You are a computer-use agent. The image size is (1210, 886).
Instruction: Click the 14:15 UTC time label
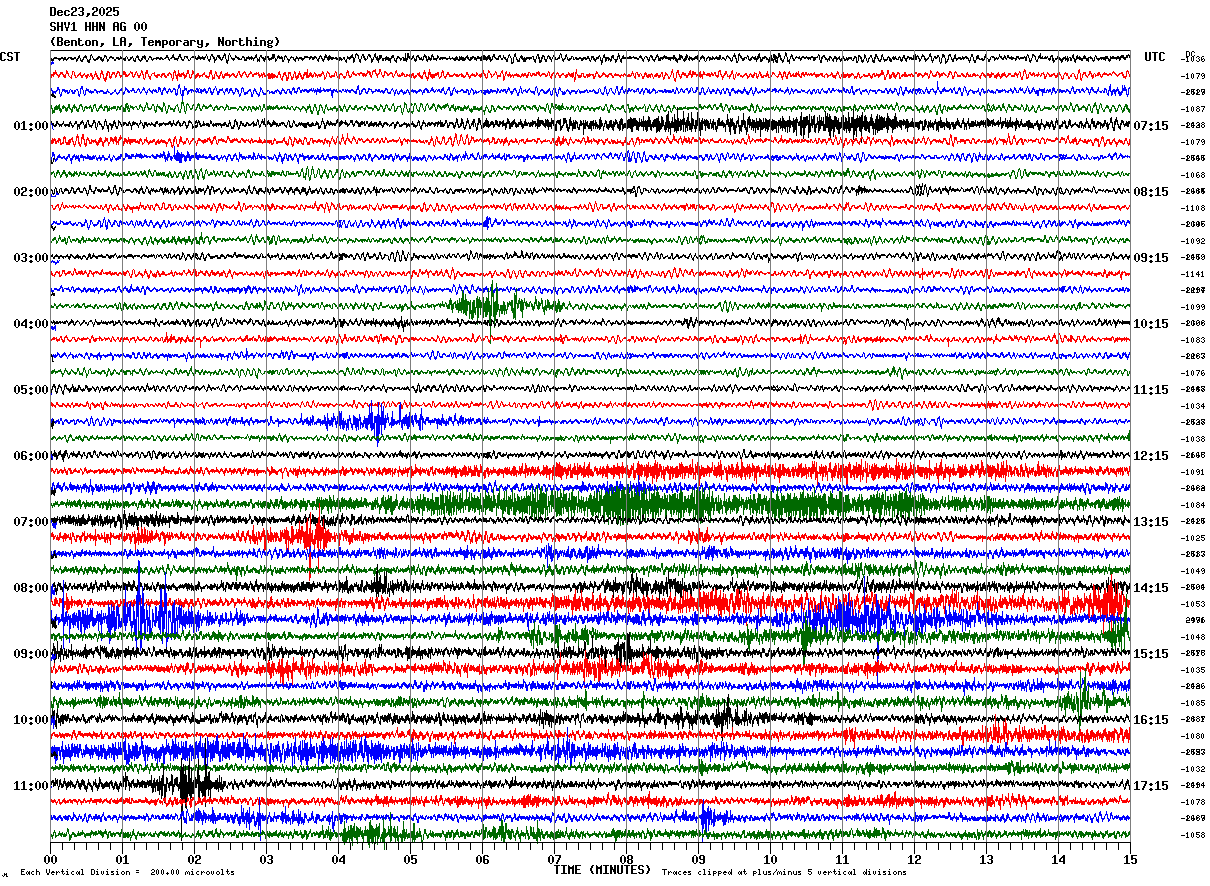click(x=1152, y=588)
